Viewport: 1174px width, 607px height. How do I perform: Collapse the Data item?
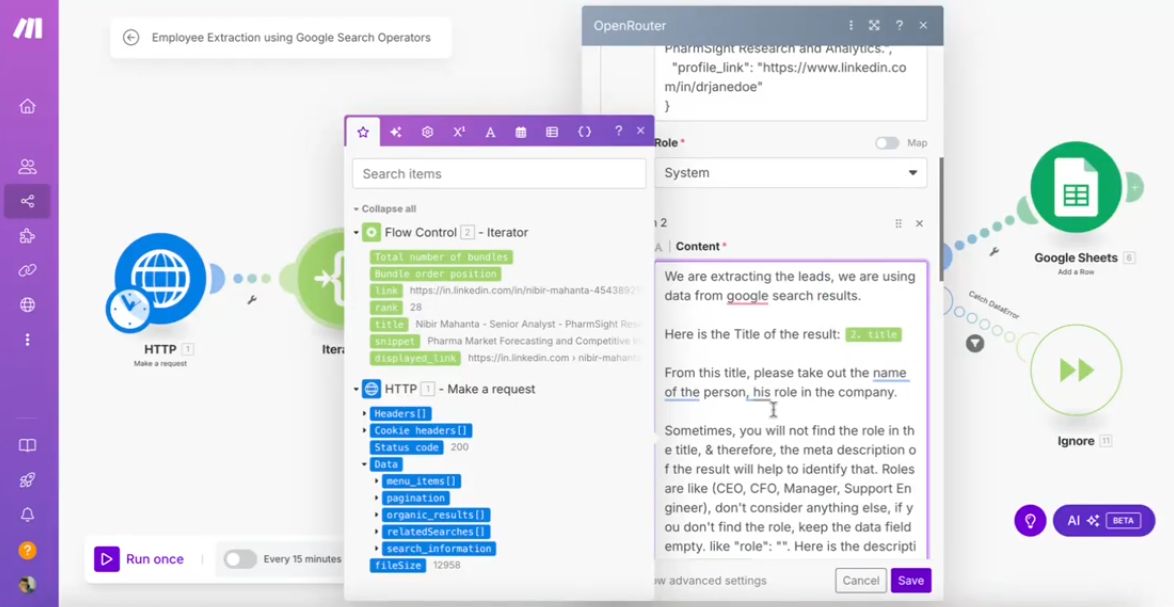point(365,464)
